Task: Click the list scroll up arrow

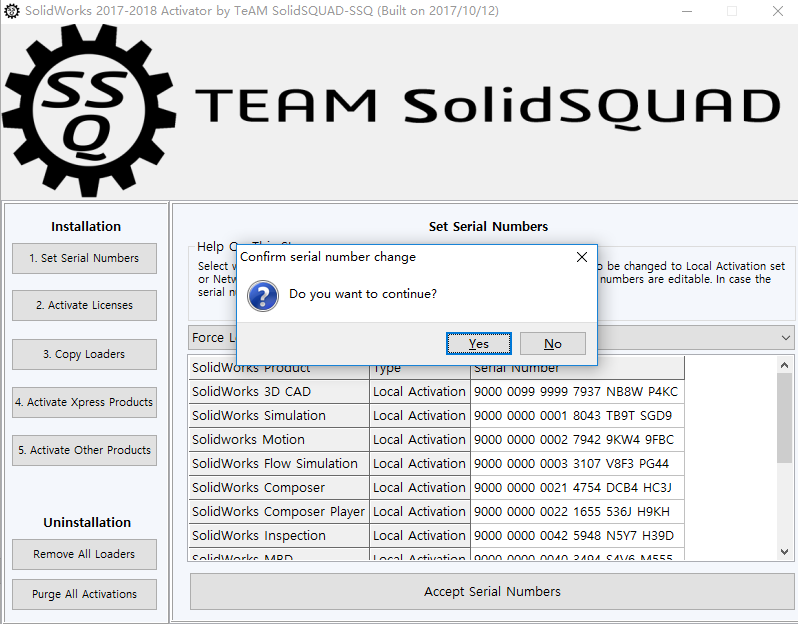Action: tap(784, 365)
